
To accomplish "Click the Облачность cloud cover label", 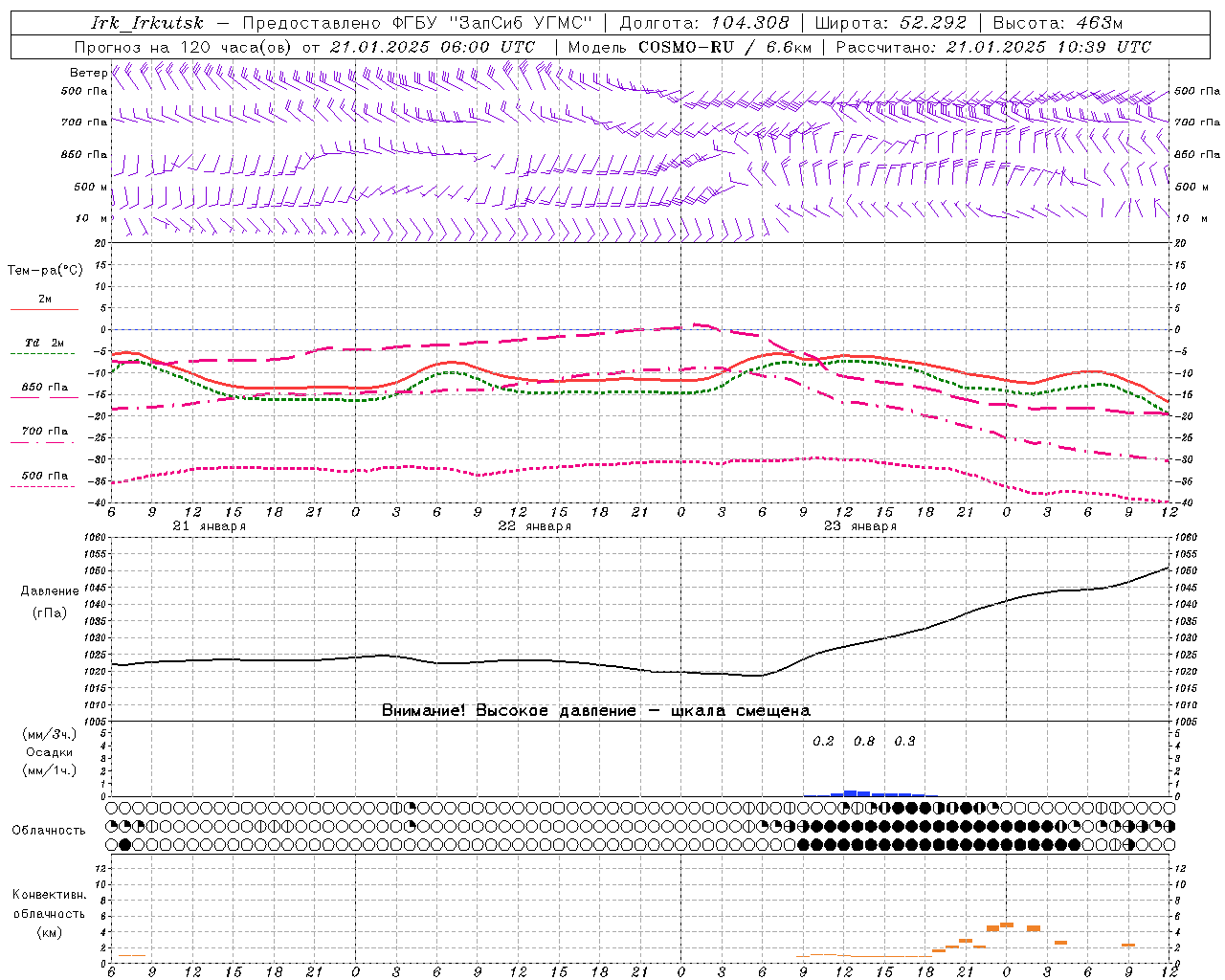I will coord(48,830).
